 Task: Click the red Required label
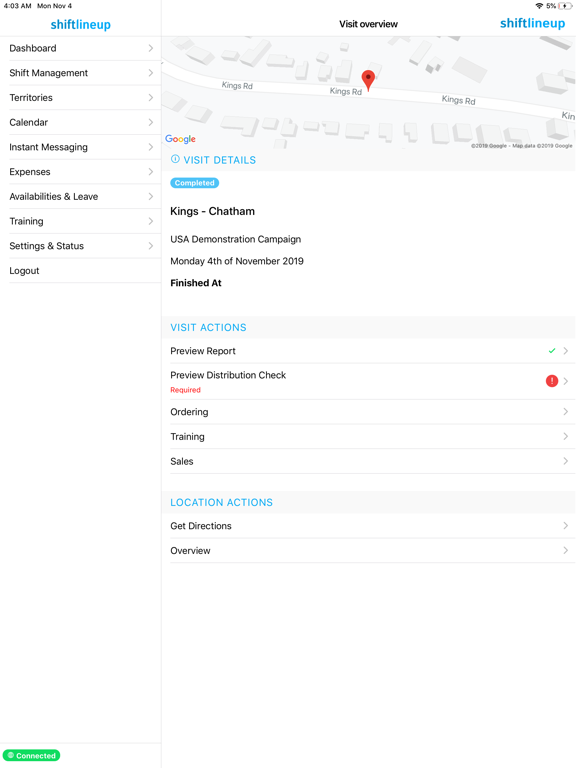[185, 390]
